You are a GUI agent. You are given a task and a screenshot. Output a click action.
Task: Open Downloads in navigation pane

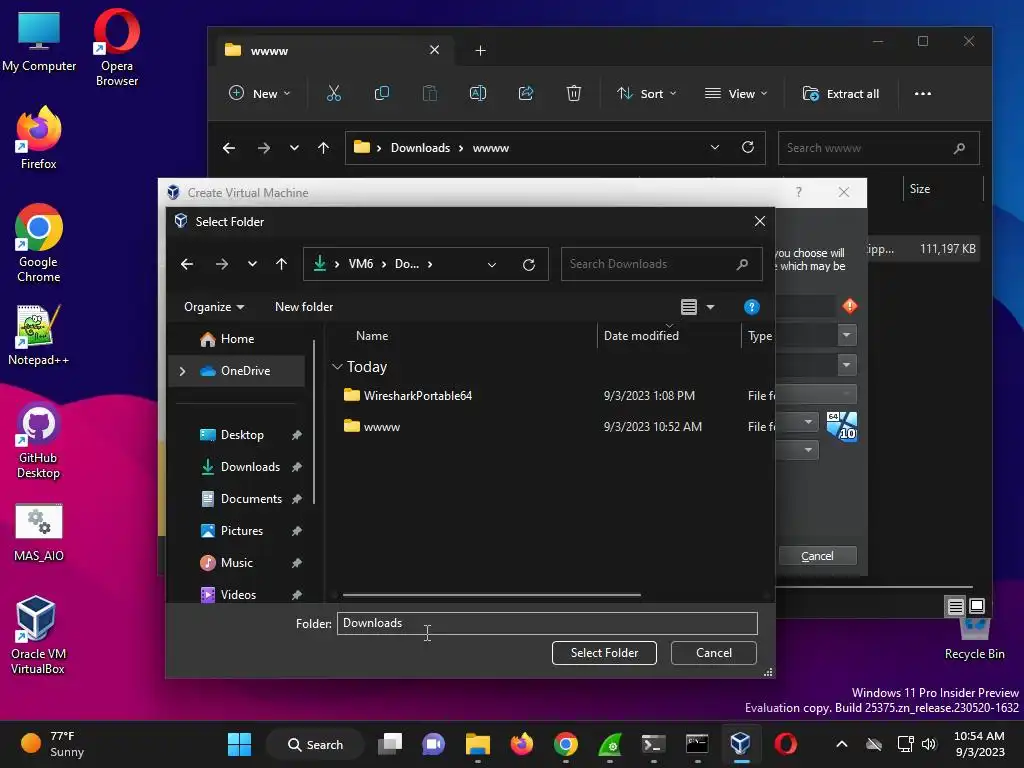[x=250, y=467]
